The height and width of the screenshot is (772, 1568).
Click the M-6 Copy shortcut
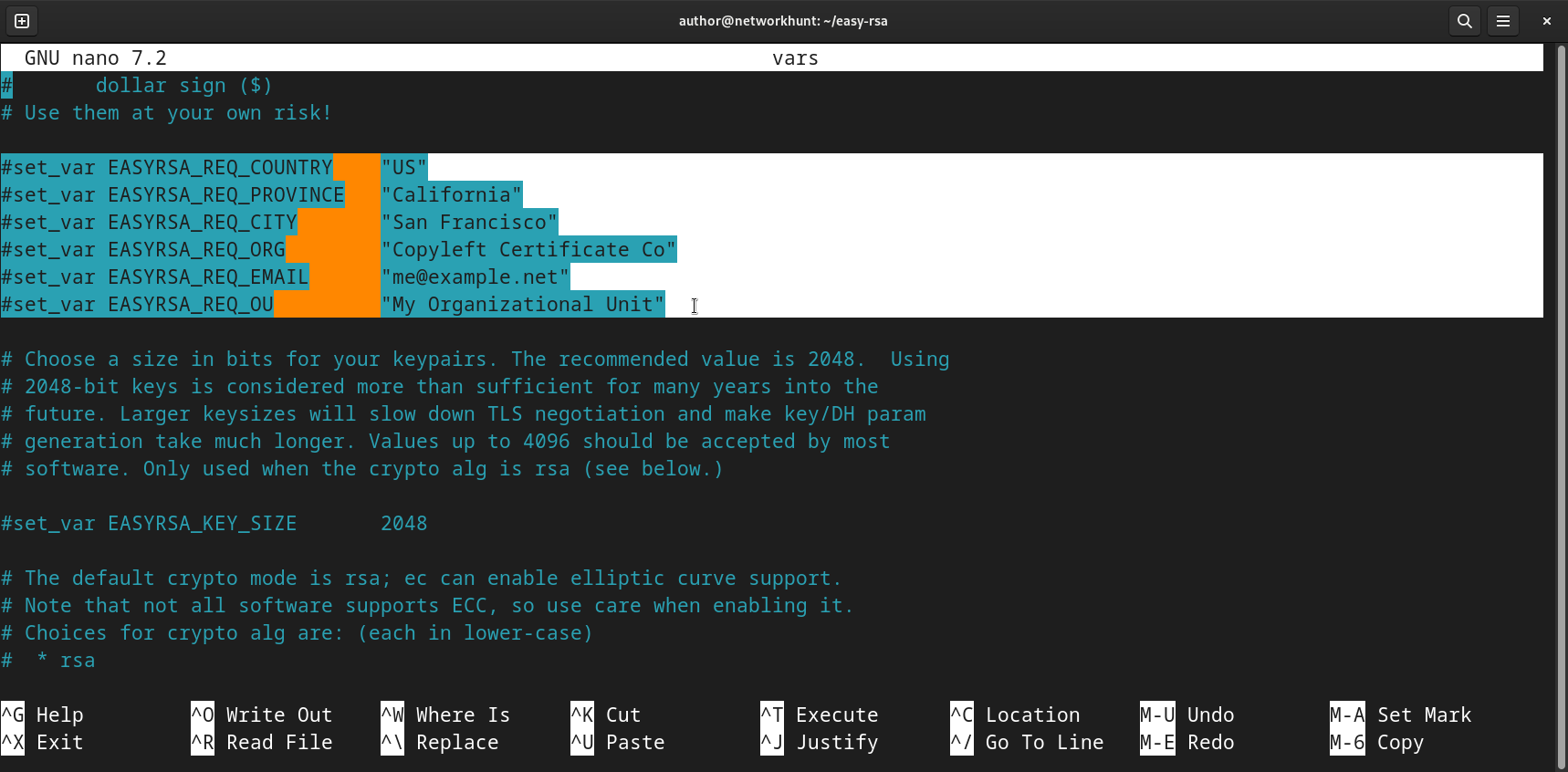click(1377, 742)
